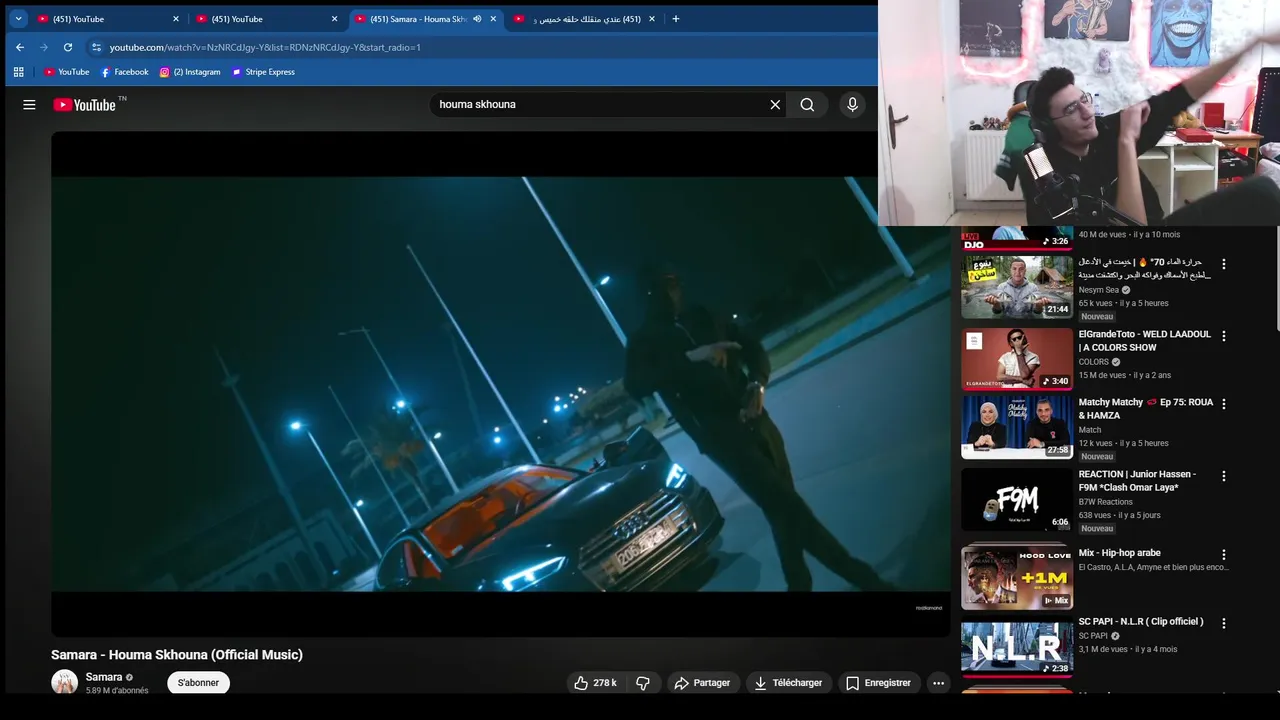Open the browser apps grid icon
Screen dimensions: 1280x720
tap(18, 72)
